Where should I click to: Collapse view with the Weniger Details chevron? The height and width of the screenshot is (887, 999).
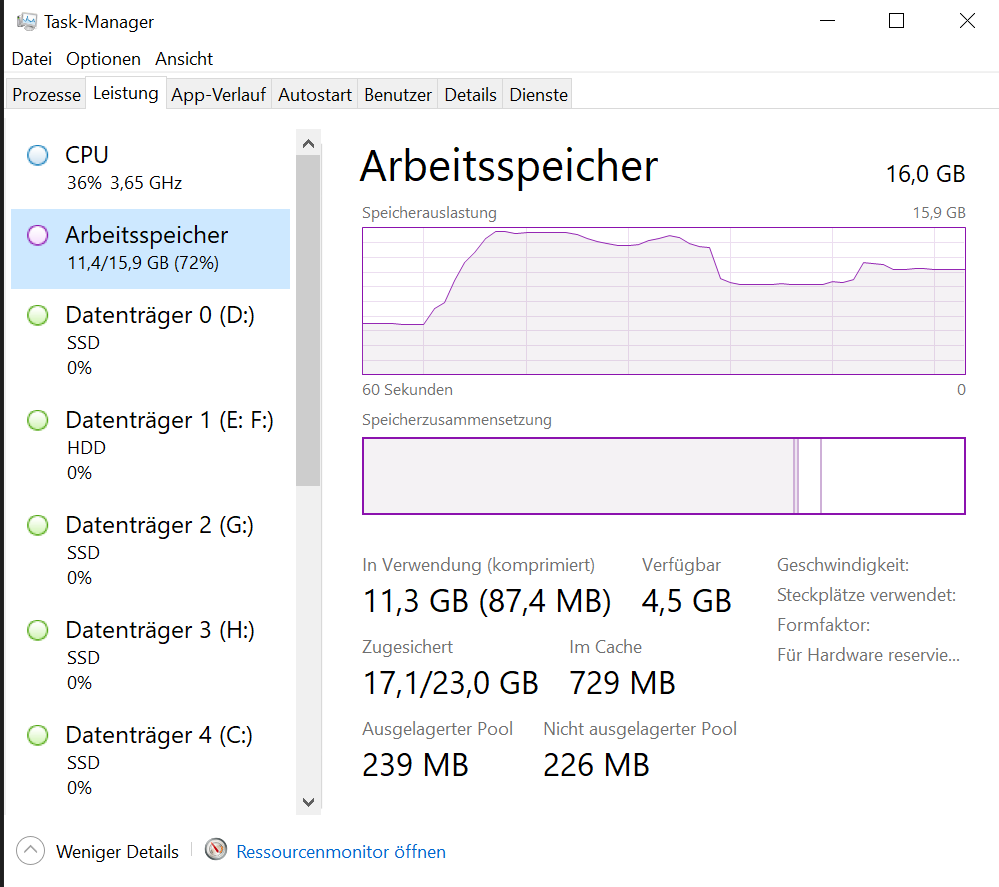point(30,851)
